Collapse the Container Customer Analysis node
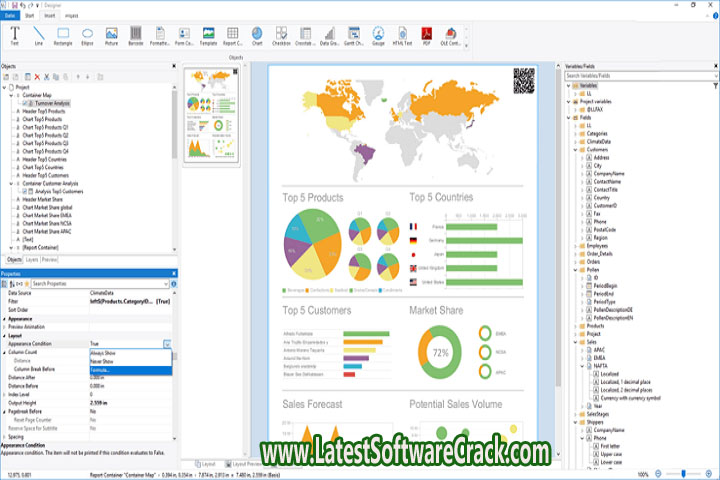This screenshot has height=480, width=720. [11, 184]
